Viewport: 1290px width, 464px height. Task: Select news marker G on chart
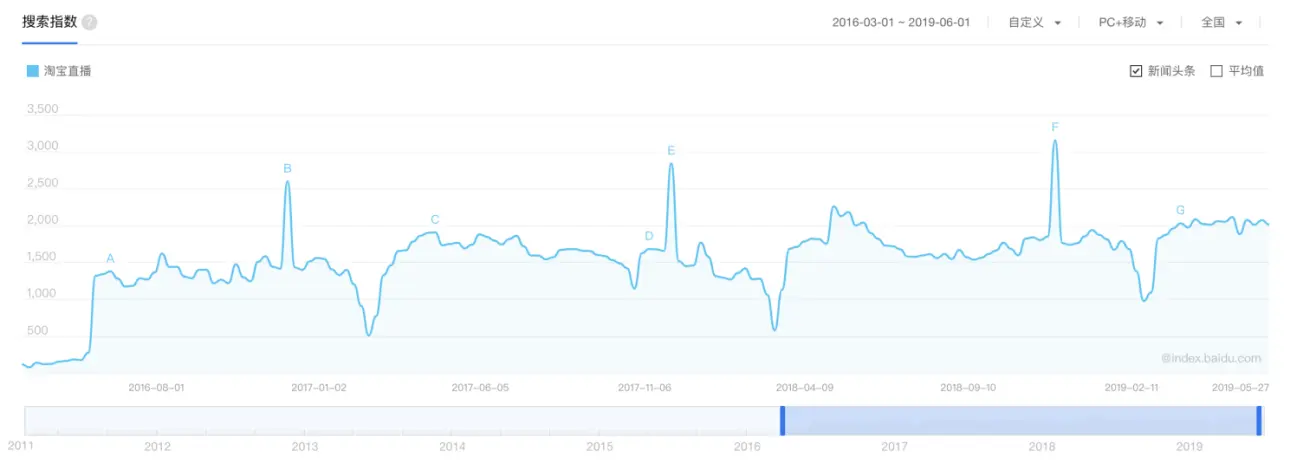[x=1180, y=211]
